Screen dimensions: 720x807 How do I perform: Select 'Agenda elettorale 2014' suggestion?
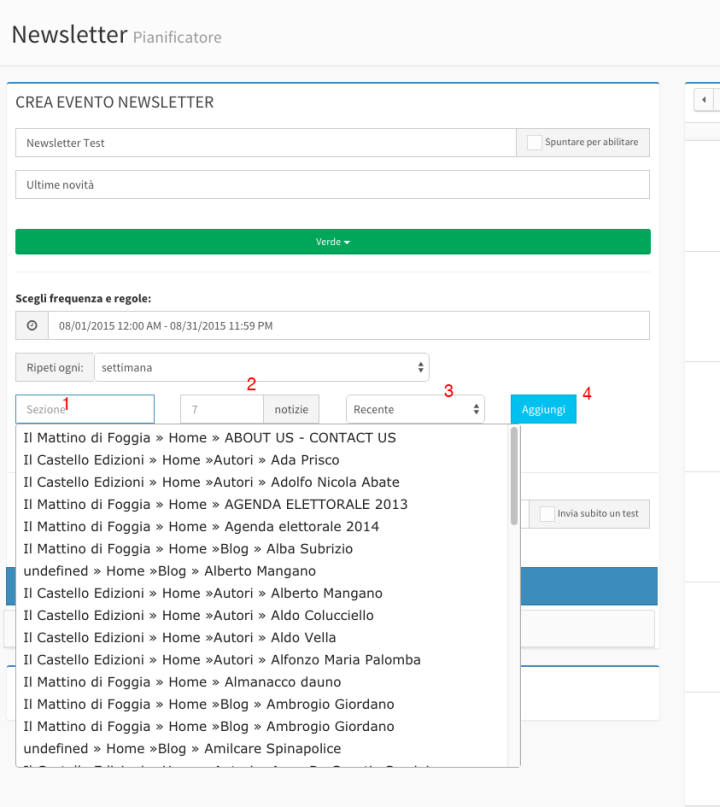262,527
